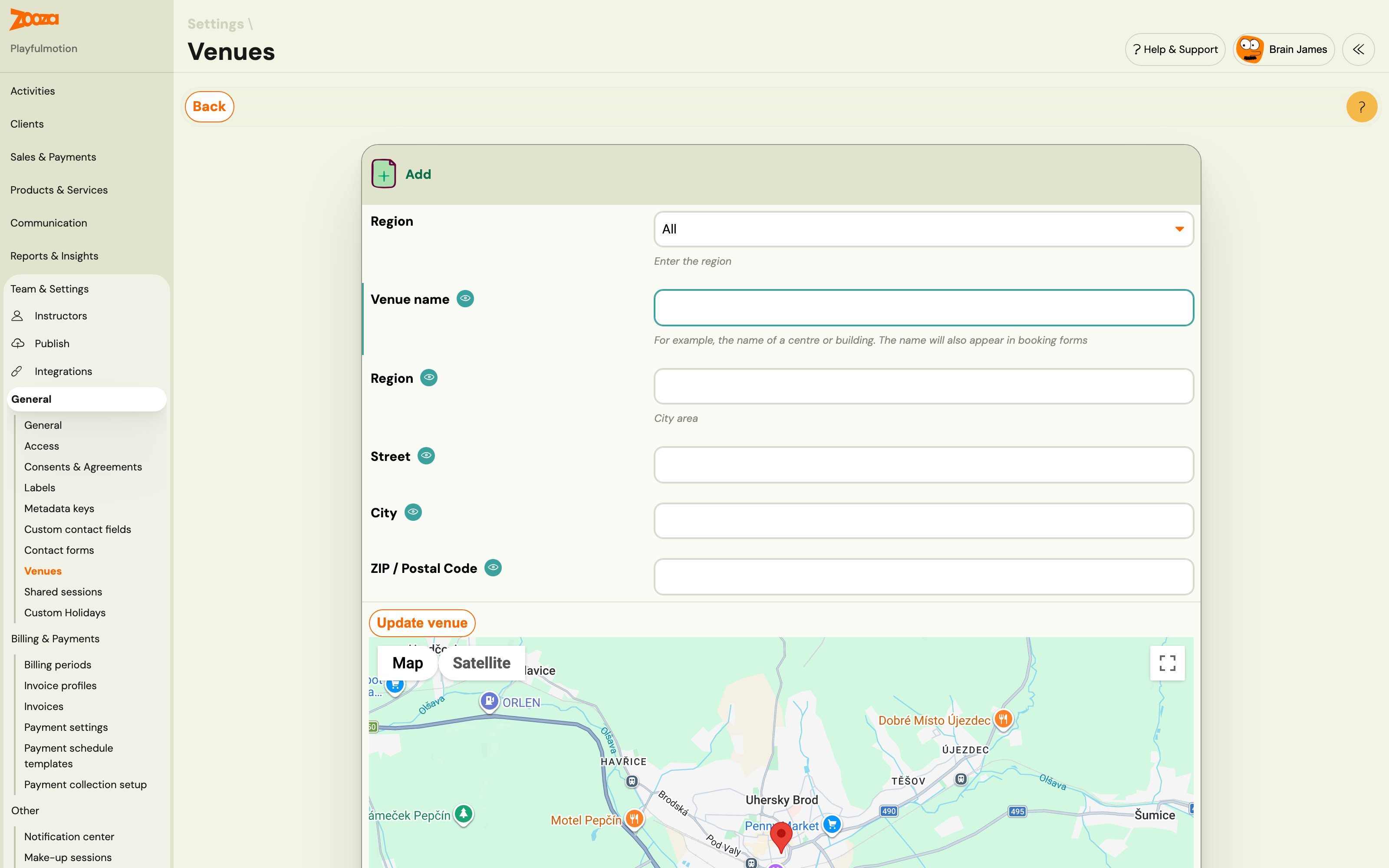Click the Back button

[x=209, y=107]
